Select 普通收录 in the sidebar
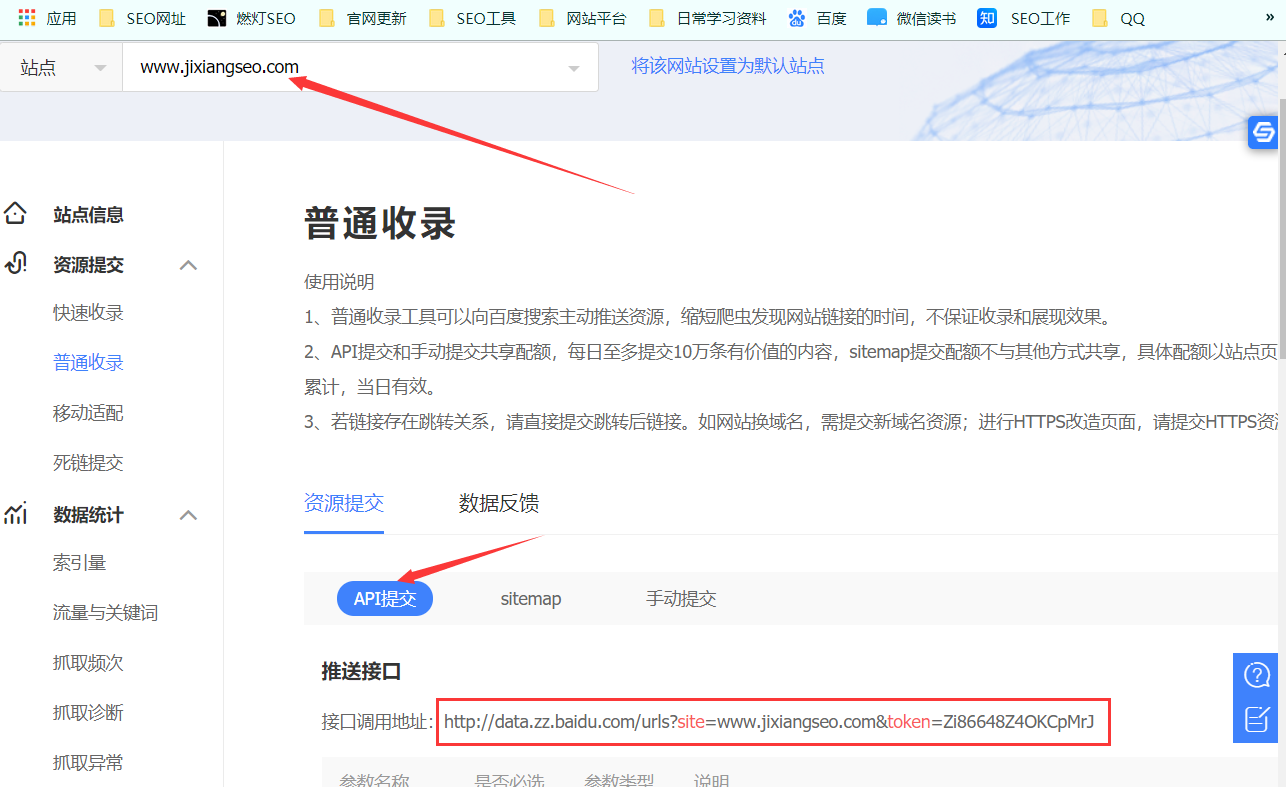Viewport: 1286px width, 787px height. coord(88,363)
